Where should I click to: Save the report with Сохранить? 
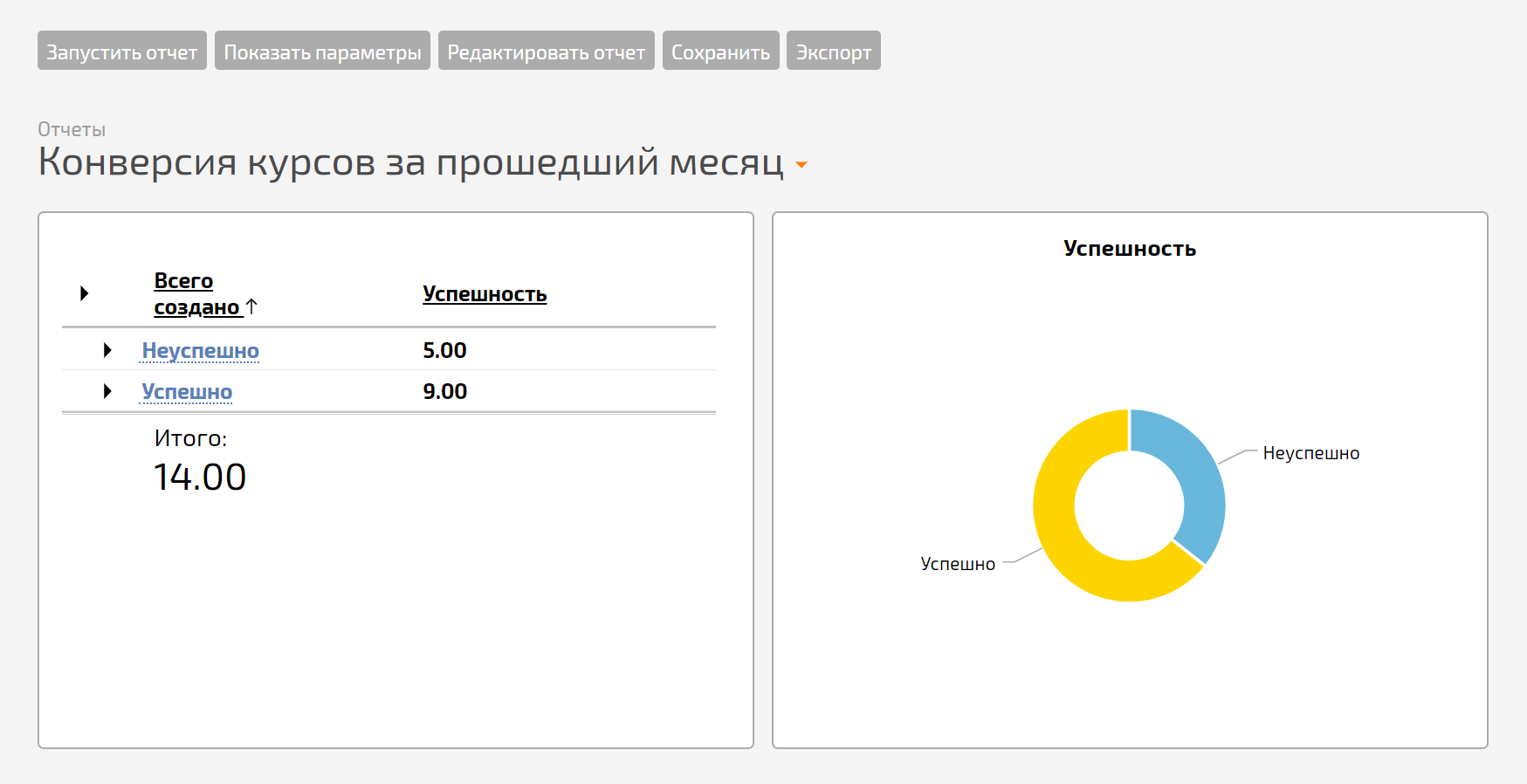point(720,51)
